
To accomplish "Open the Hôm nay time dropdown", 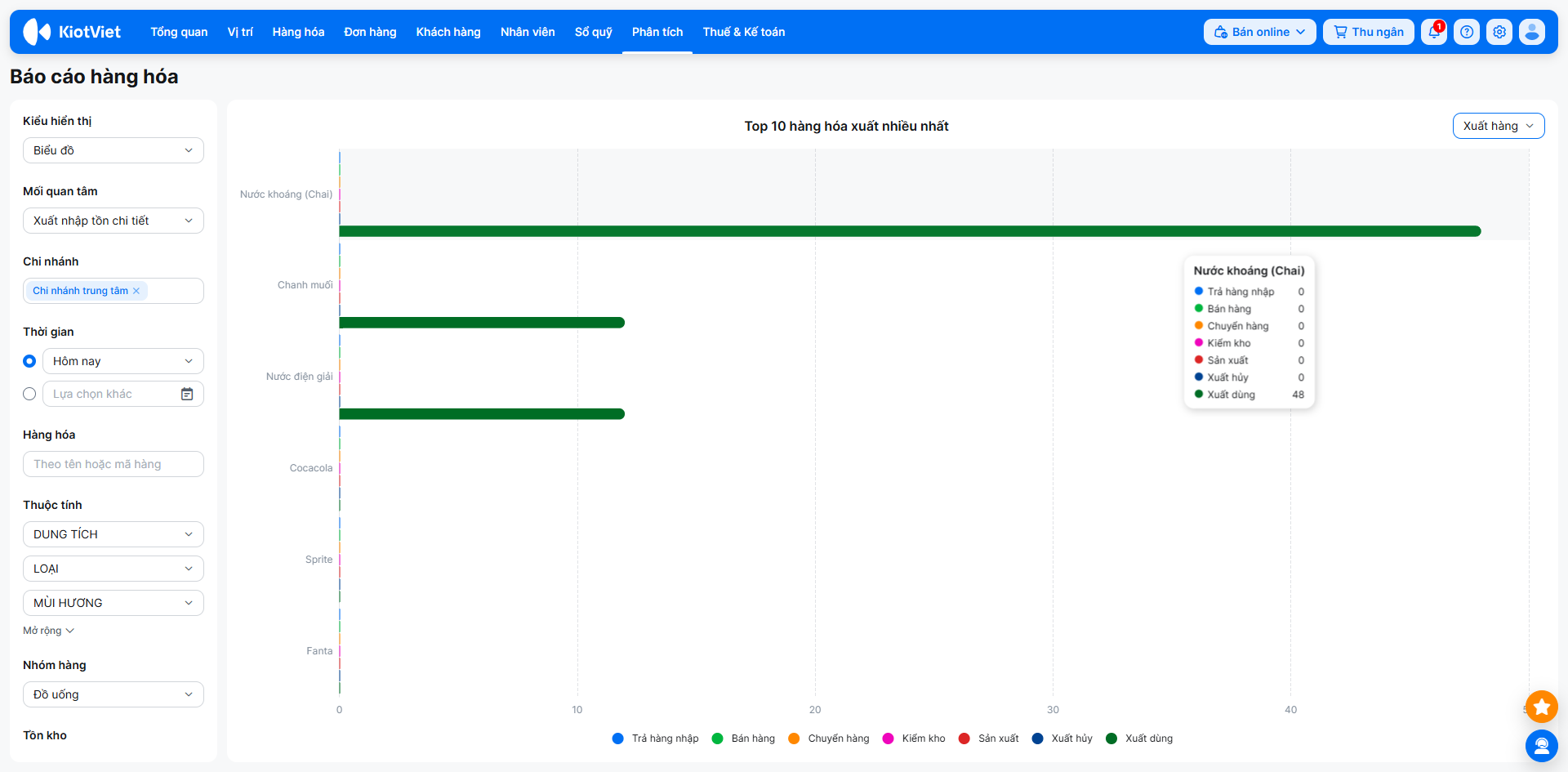I will coord(123,361).
